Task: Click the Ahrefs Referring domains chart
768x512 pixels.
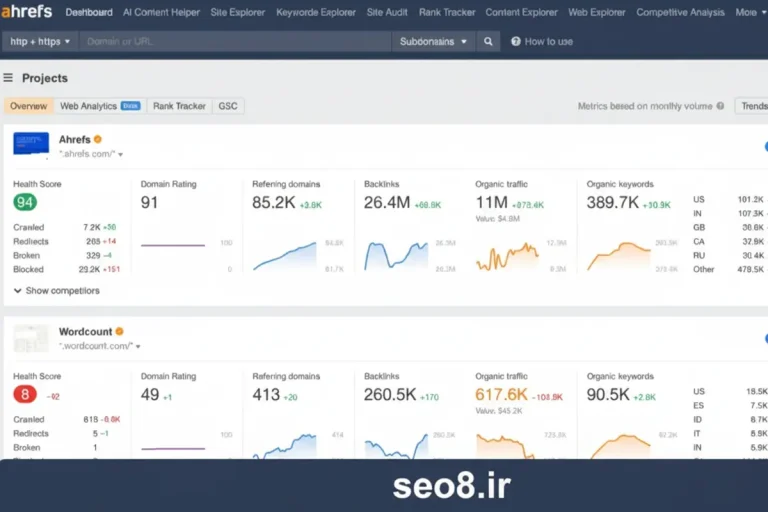Action: 285,256
